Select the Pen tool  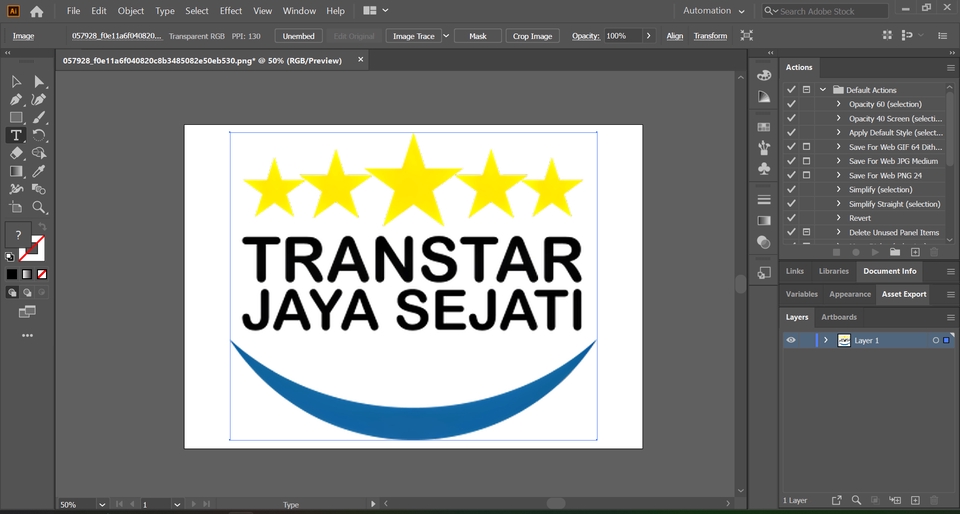pyautogui.click(x=17, y=99)
